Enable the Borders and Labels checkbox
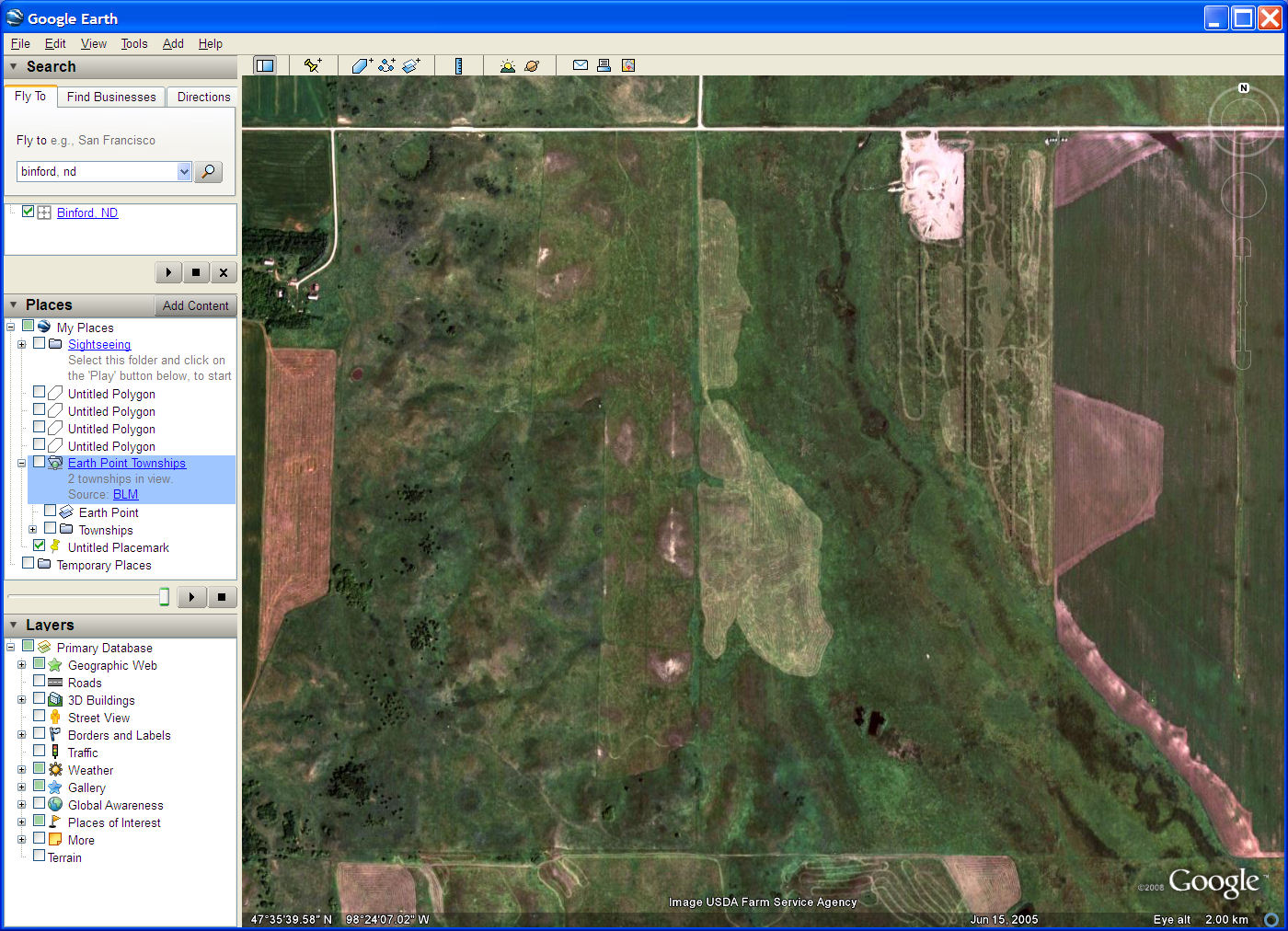The height and width of the screenshot is (931, 1288). pos(39,734)
